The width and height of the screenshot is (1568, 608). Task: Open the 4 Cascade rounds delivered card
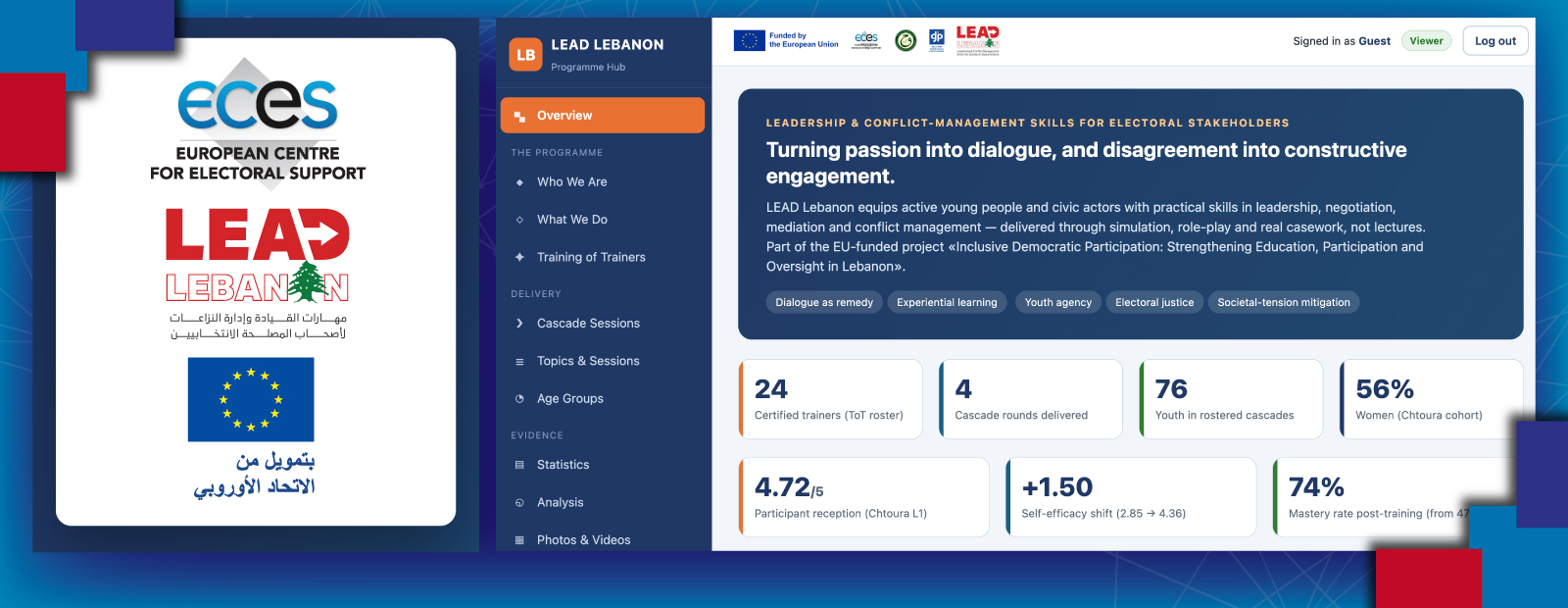[x=1031, y=399]
